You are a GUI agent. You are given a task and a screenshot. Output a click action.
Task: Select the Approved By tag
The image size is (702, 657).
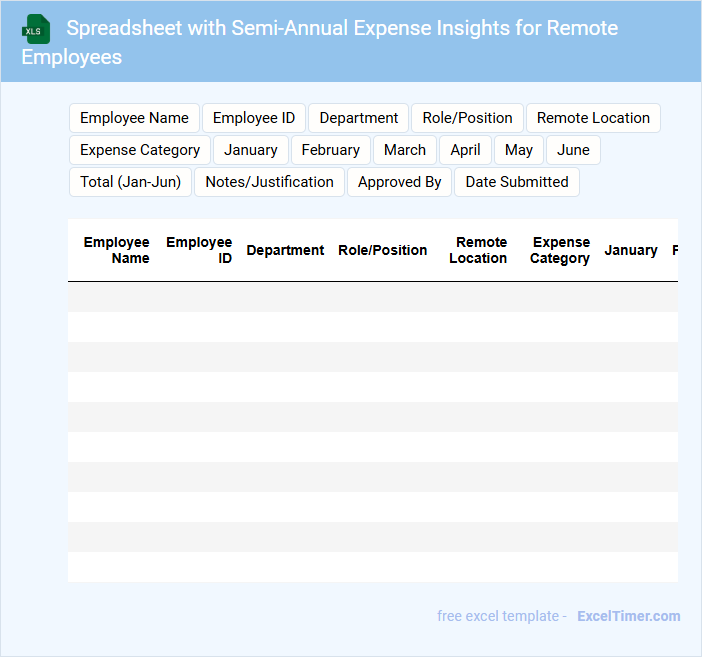point(399,182)
